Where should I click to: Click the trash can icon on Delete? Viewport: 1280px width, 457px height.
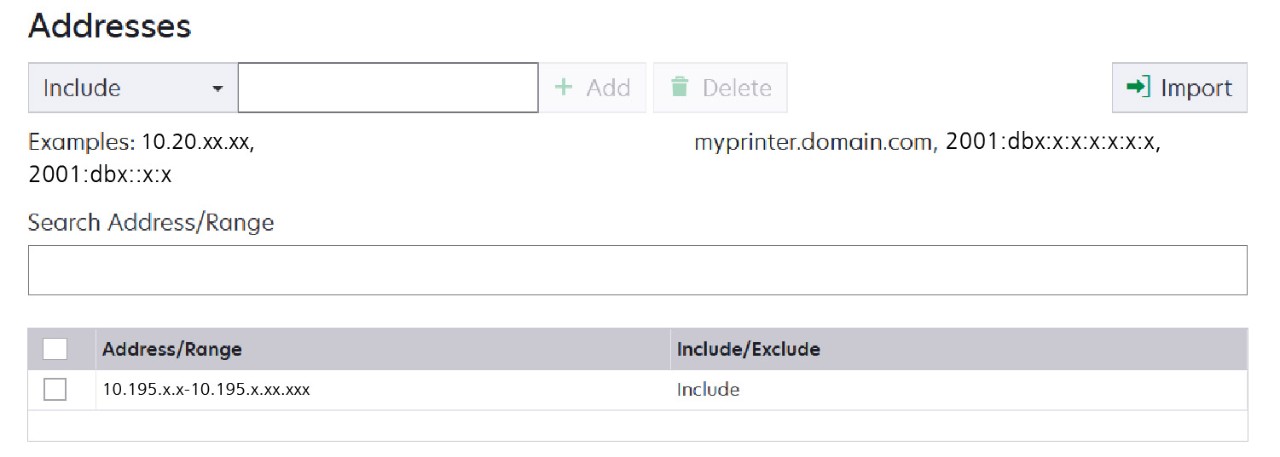[680, 88]
